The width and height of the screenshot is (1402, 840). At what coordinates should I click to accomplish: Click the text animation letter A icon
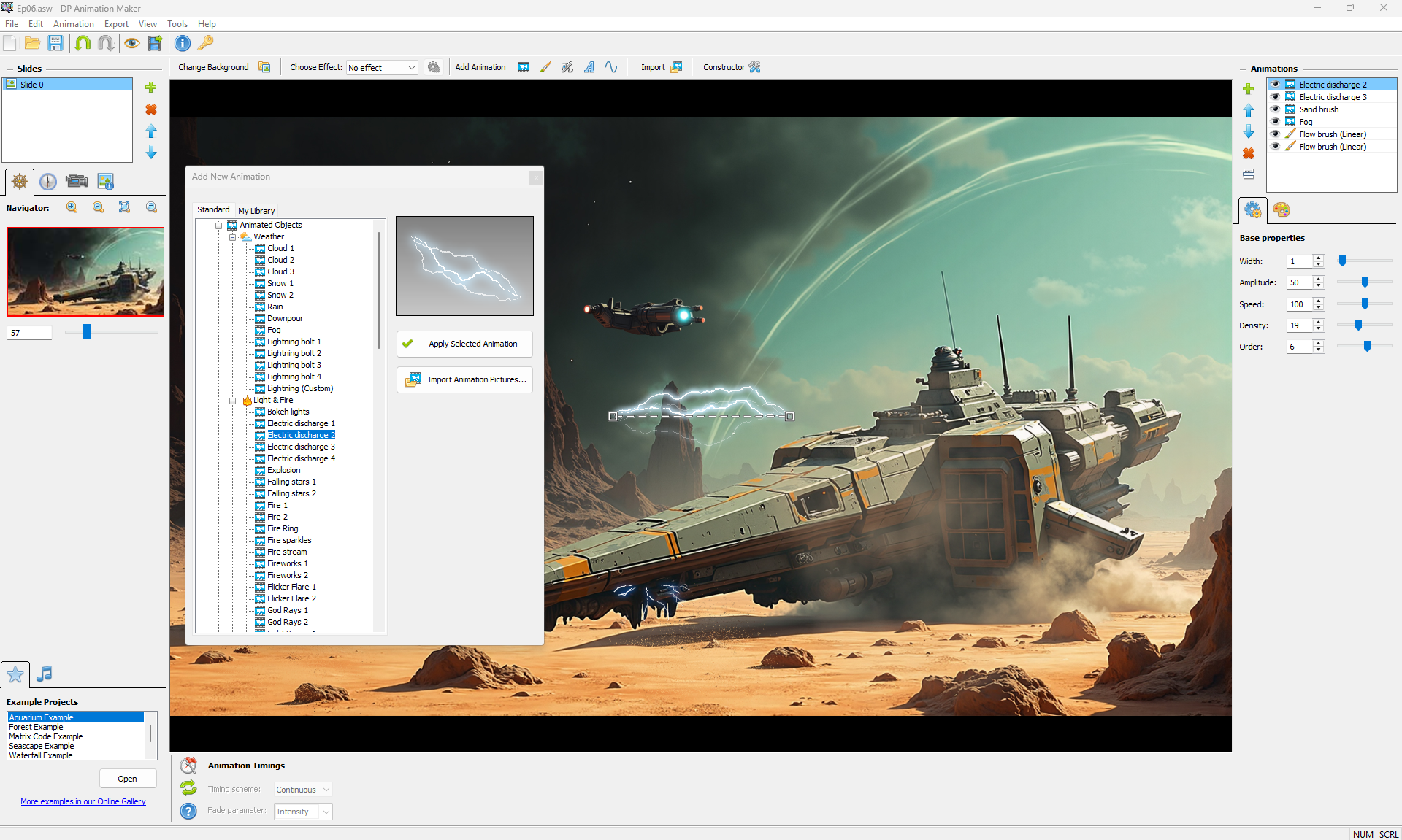[x=589, y=67]
